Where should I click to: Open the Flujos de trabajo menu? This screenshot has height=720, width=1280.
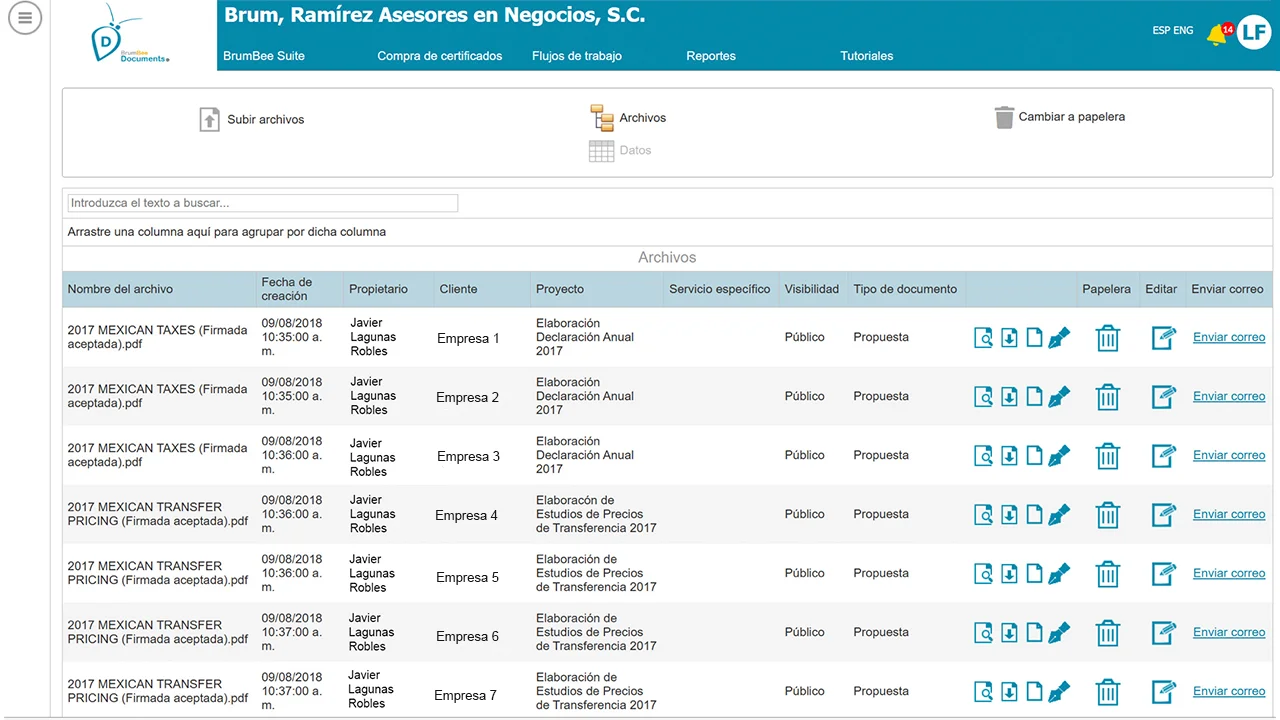tap(577, 56)
